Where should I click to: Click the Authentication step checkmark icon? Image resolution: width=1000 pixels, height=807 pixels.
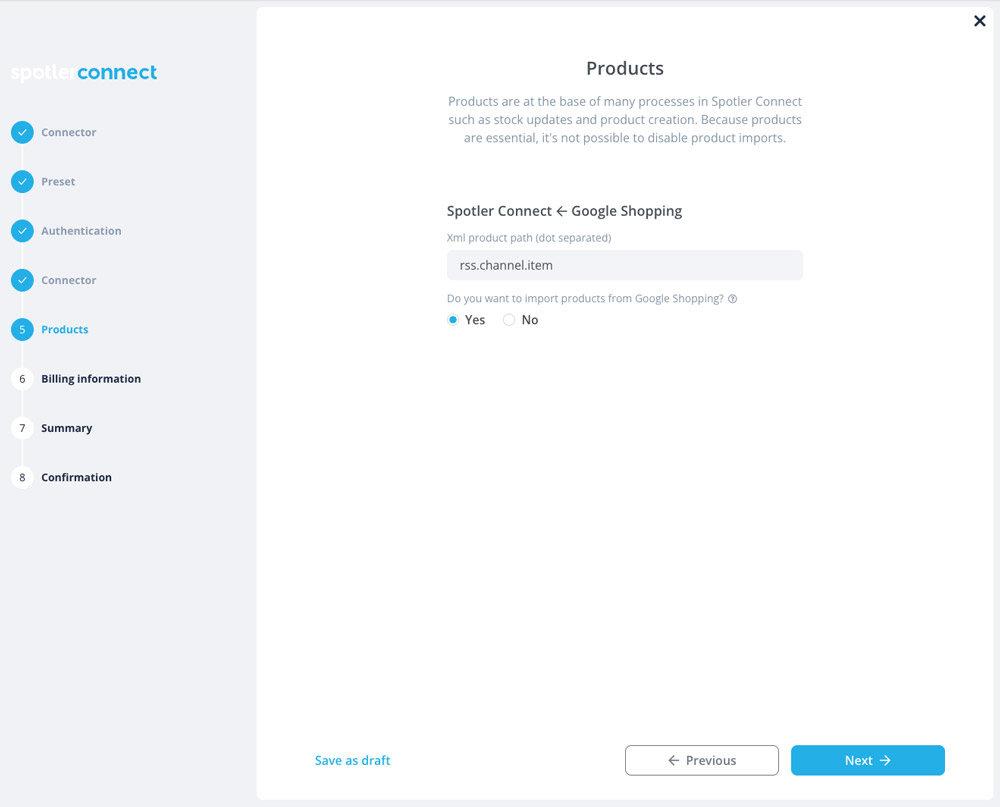22,231
